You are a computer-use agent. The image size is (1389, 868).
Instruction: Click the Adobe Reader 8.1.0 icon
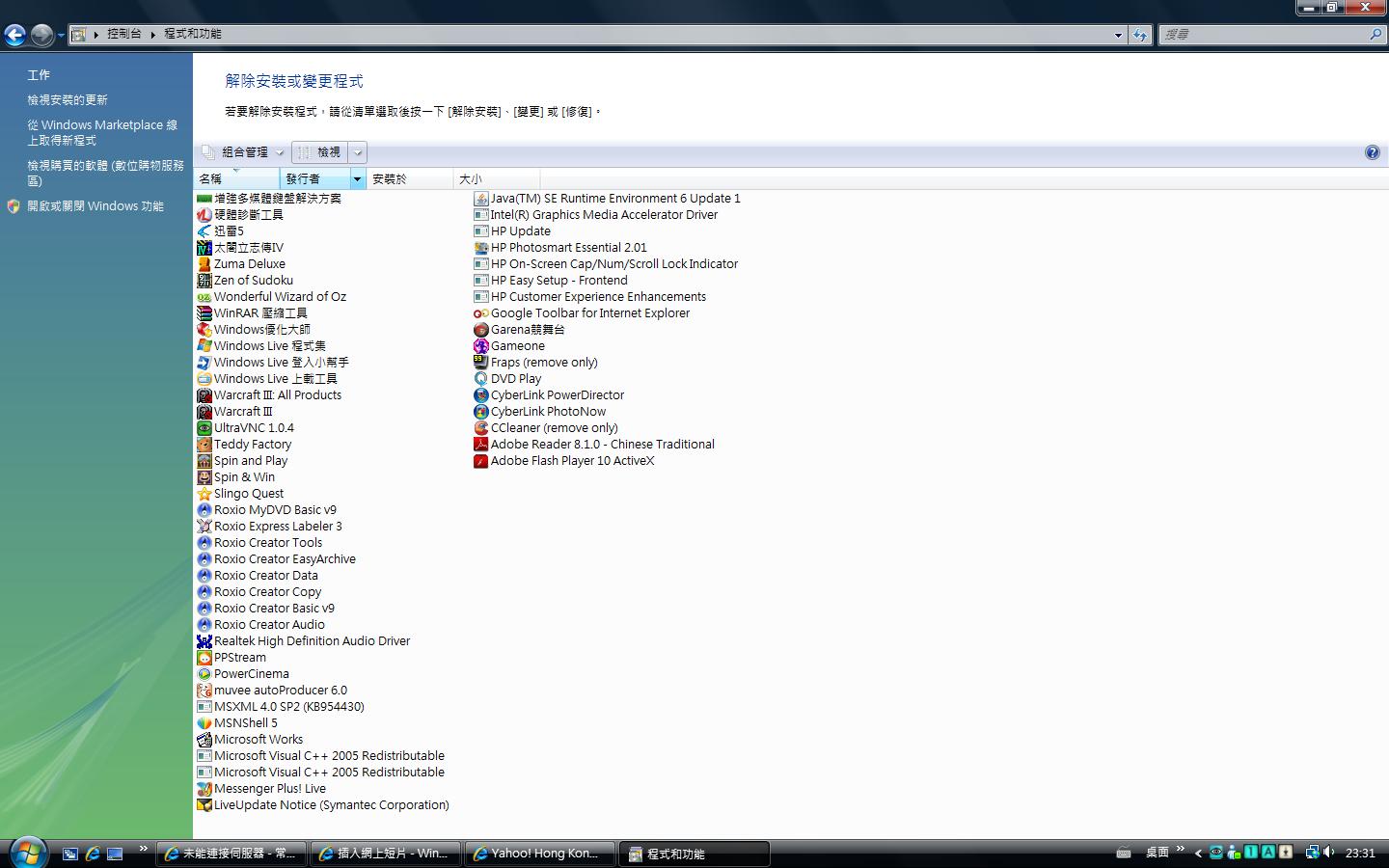481,445
